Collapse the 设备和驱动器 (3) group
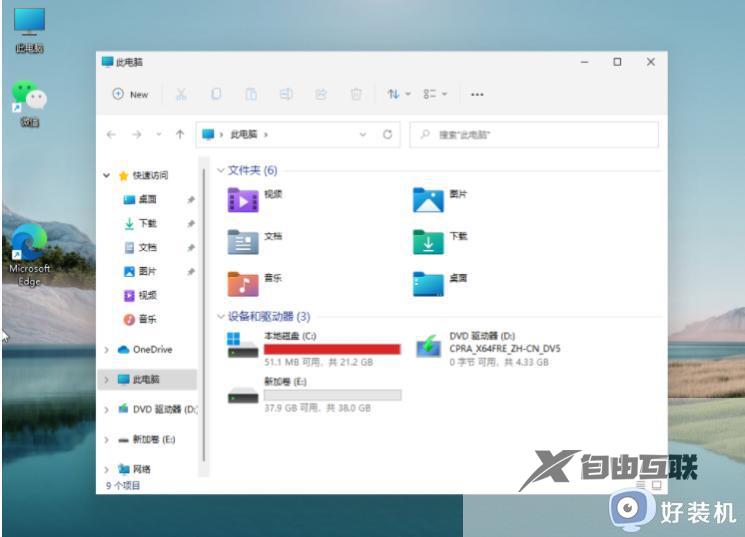Image resolution: width=745 pixels, height=537 pixels. [x=220, y=316]
